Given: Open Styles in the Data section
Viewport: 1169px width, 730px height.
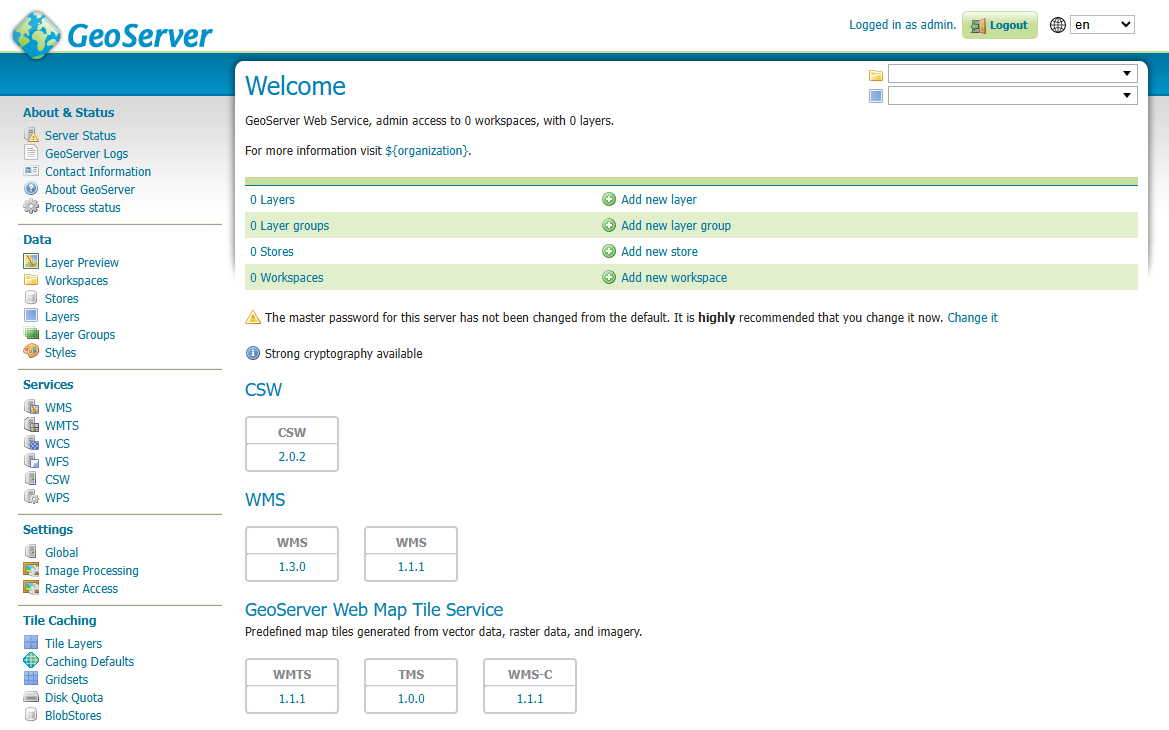Looking at the screenshot, I should pyautogui.click(x=60, y=353).
